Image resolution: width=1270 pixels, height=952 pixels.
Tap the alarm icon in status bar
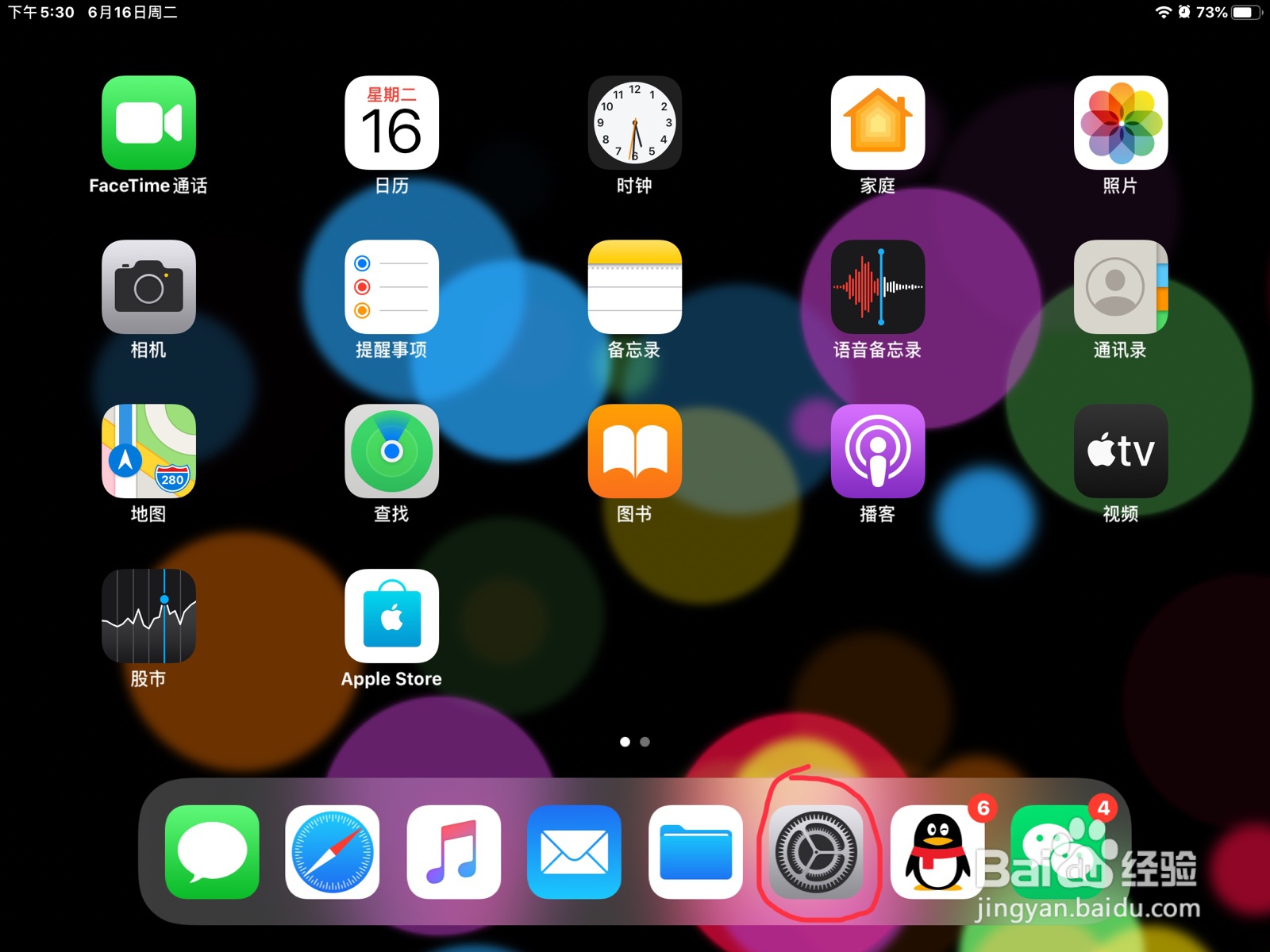1183,12
